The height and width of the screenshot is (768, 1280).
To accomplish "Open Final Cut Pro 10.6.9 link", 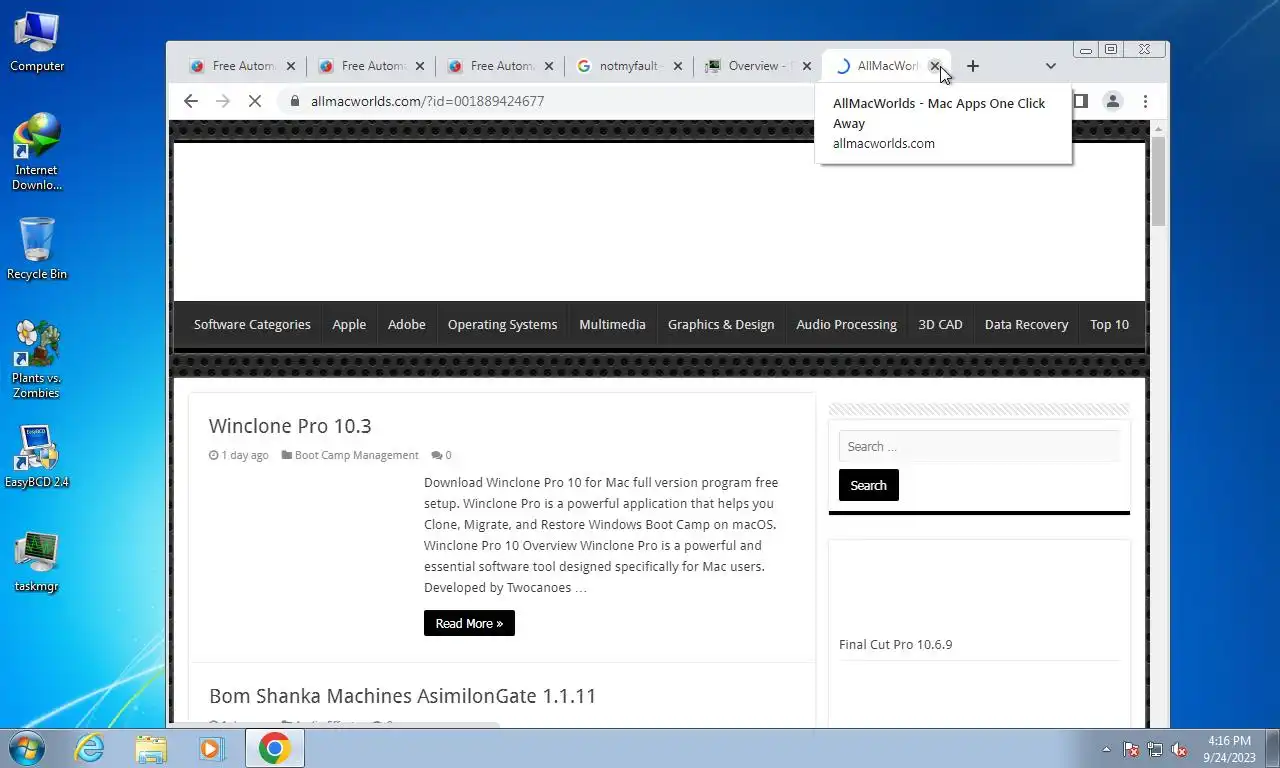I will point(895,644).
